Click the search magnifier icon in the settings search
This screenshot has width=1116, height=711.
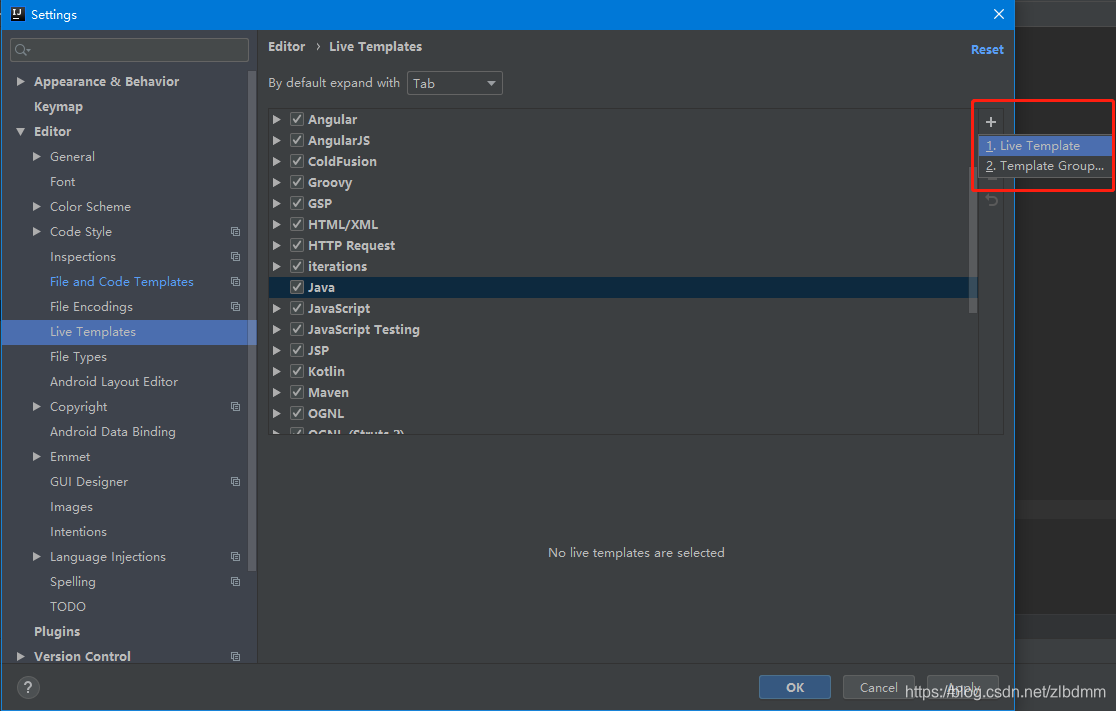click(22, 50)
